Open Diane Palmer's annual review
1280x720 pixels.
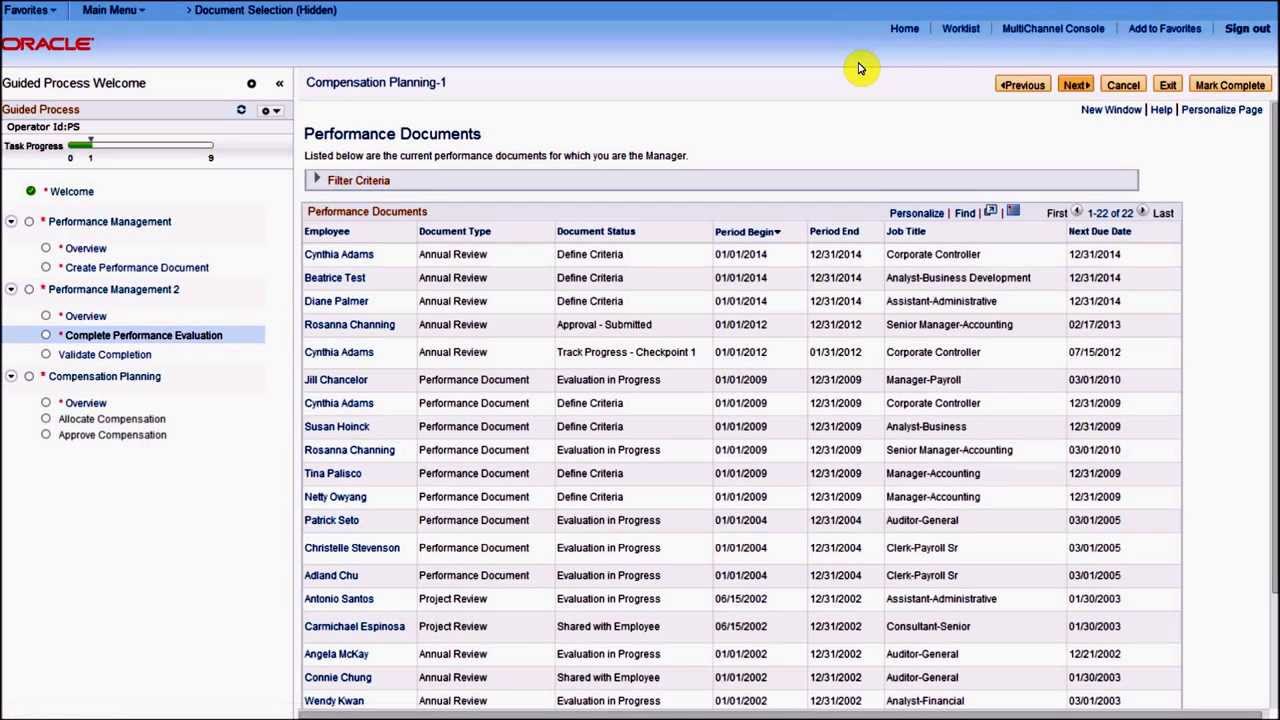(x=336, y=301)
